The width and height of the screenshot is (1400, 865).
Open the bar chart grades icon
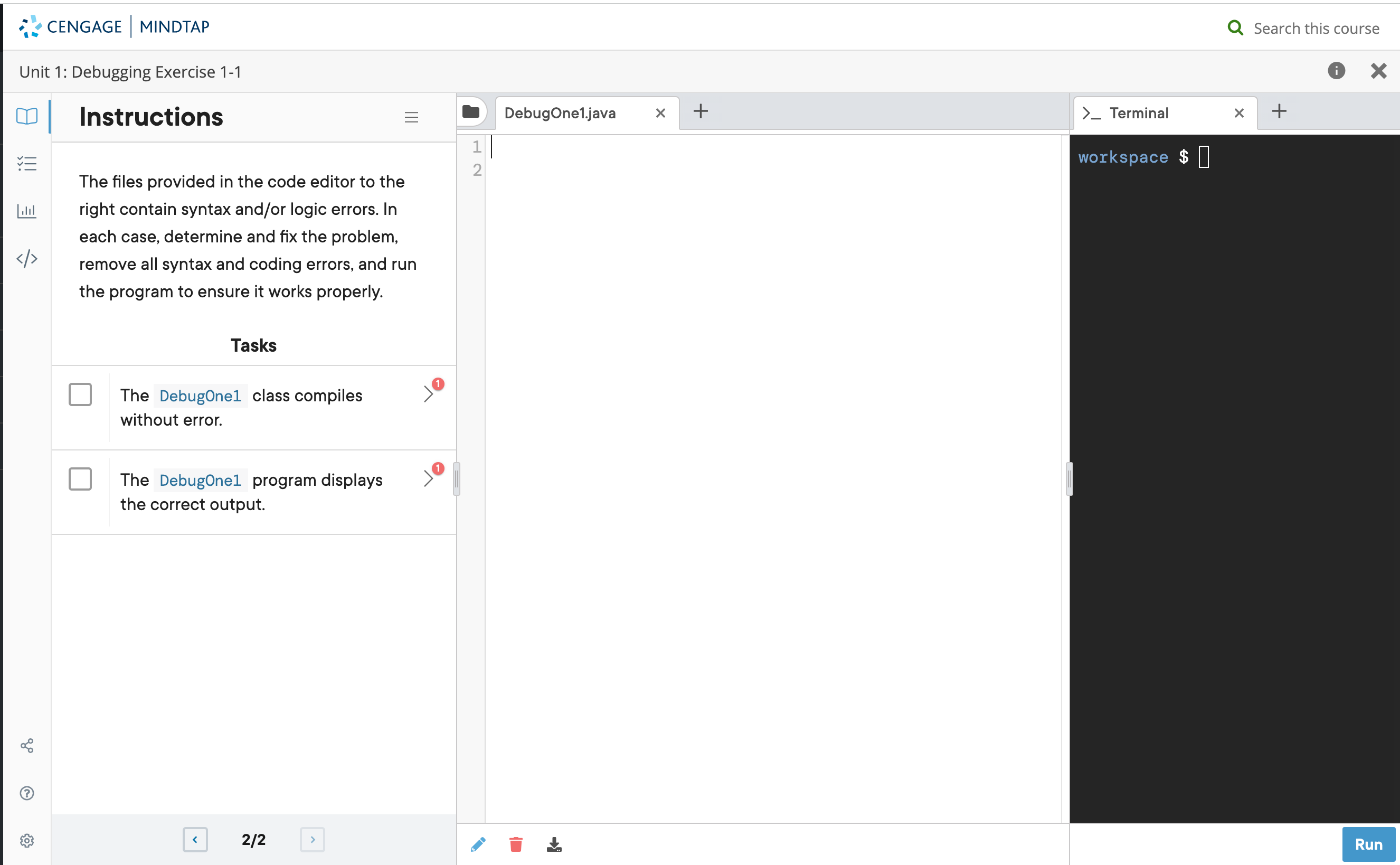click(x=27, y=211)
